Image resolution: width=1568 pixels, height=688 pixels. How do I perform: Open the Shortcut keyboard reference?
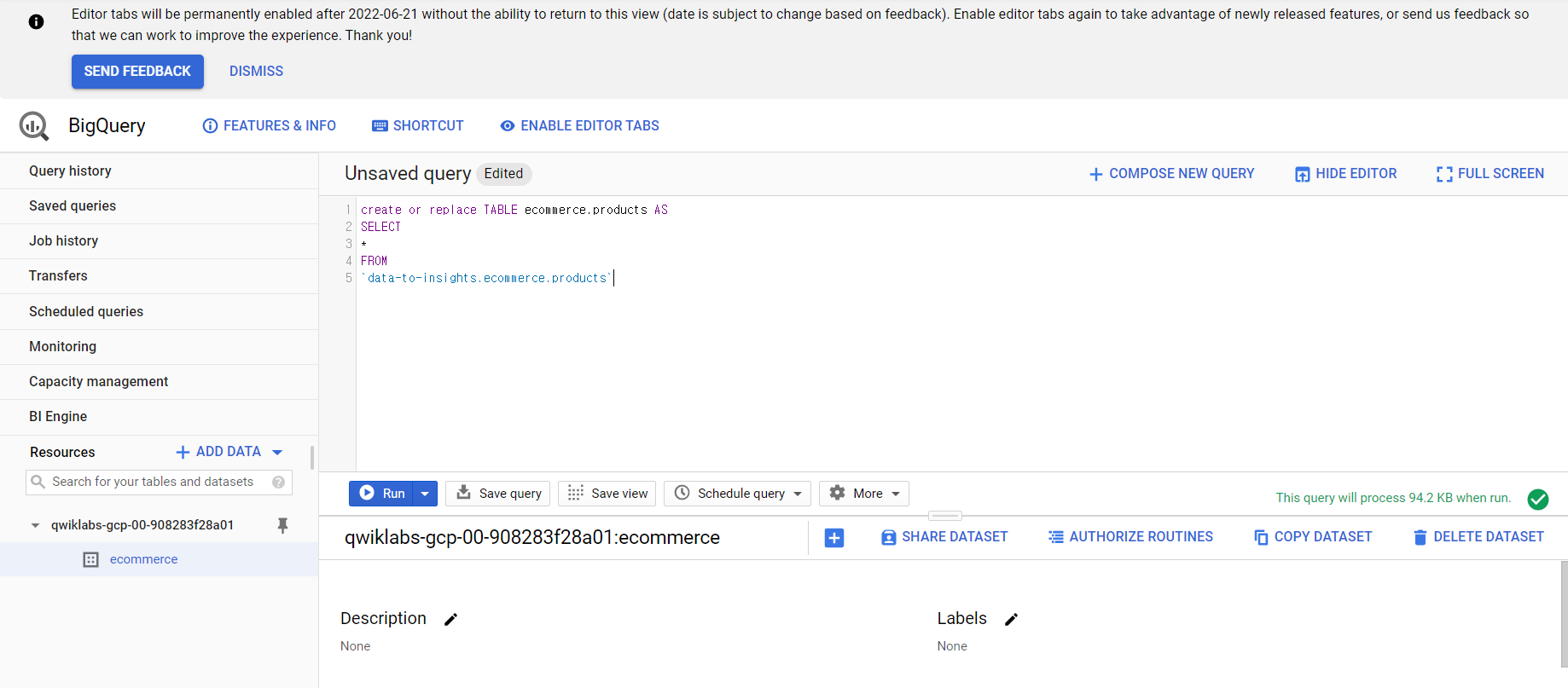pos(418,125)
